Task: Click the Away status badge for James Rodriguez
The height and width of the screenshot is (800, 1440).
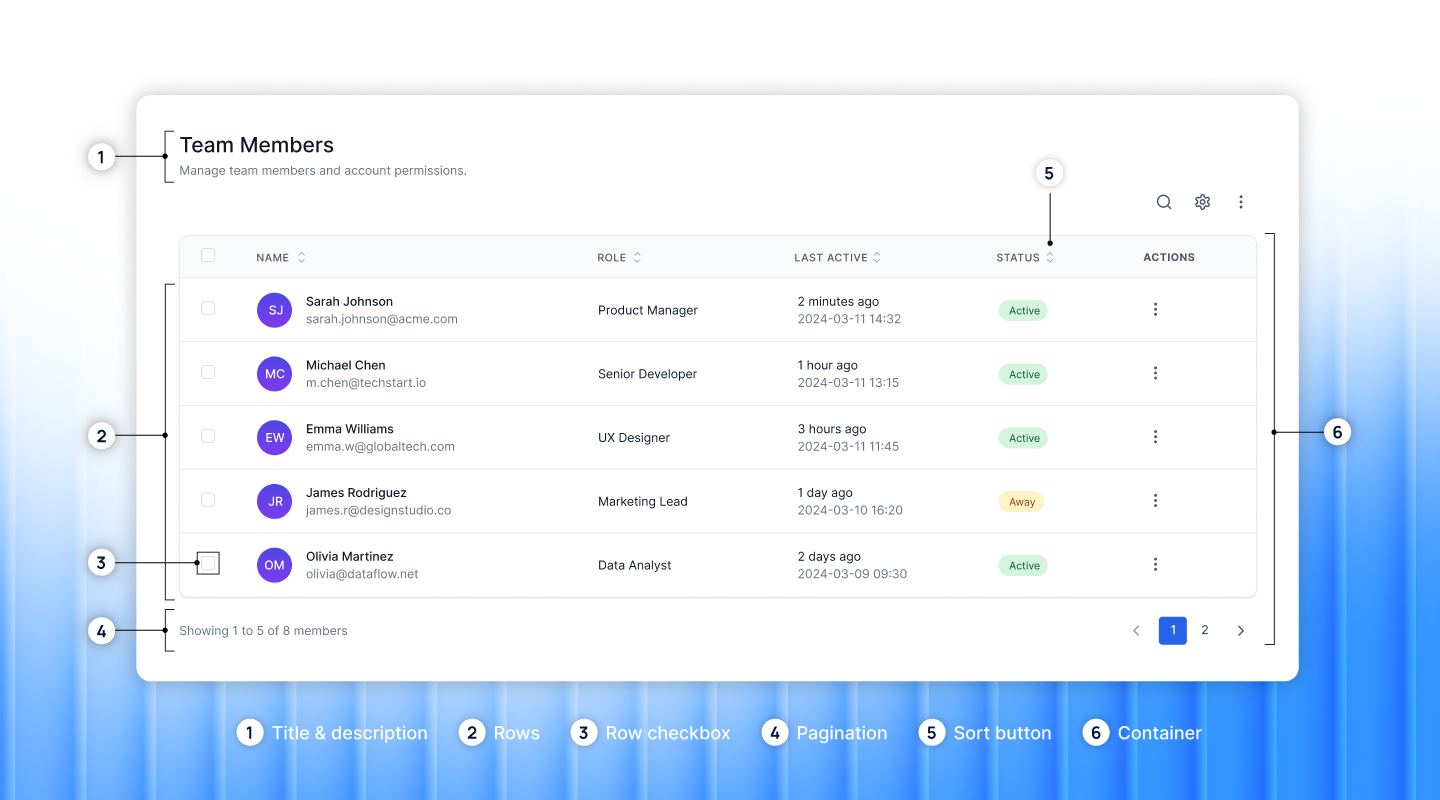Action: tap(1021, 501)
